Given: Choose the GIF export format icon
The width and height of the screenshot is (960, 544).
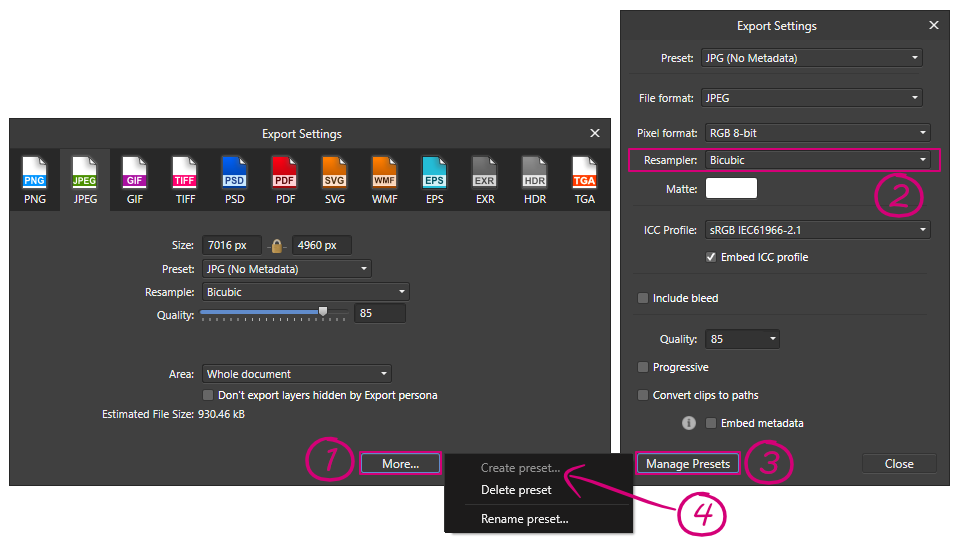Looking at the screenshot, I should pyautogui.click(x=135, y=181).
